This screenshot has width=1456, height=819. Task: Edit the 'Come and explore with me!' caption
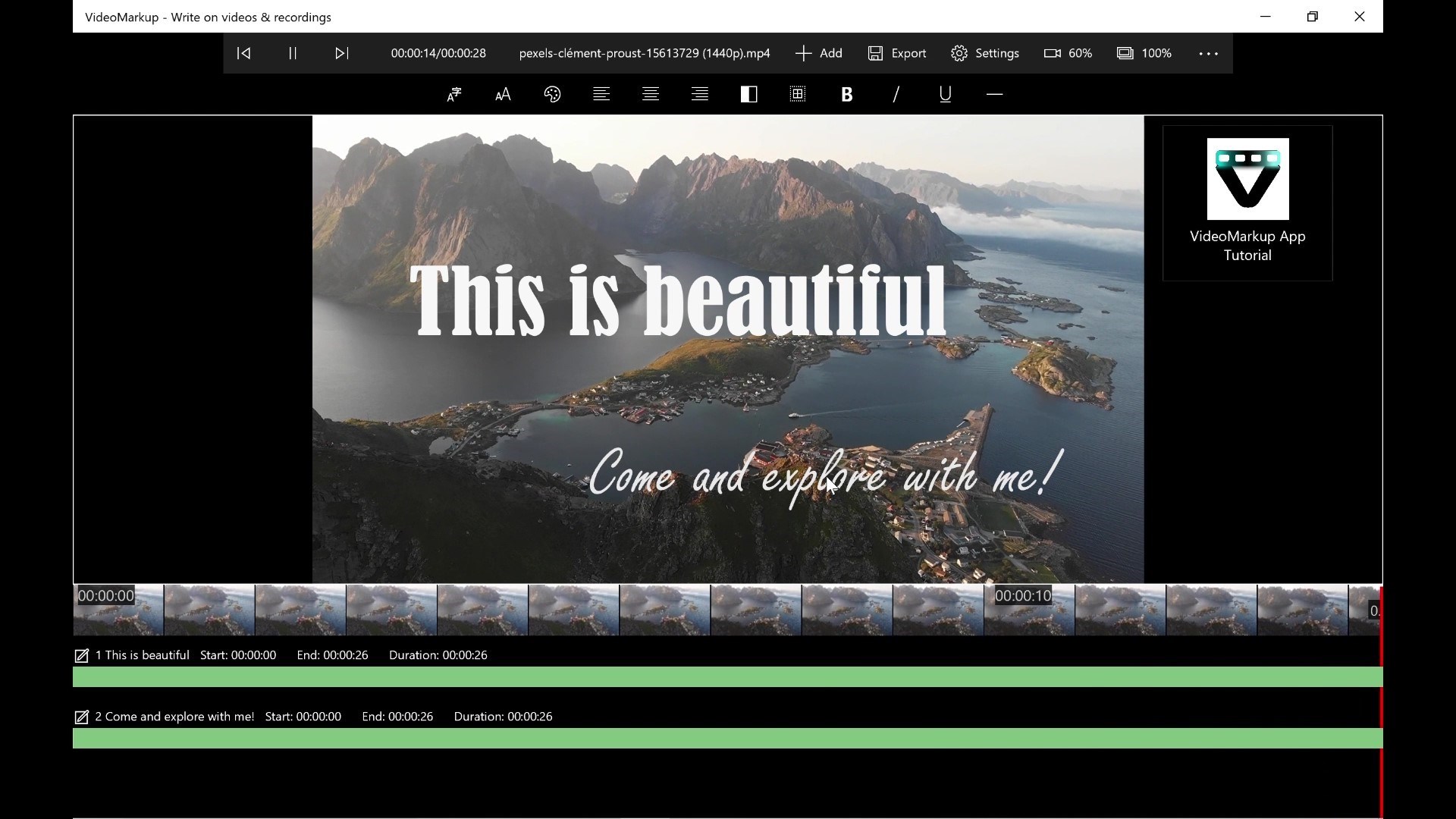pyautogui.click(x=82, y=717)
